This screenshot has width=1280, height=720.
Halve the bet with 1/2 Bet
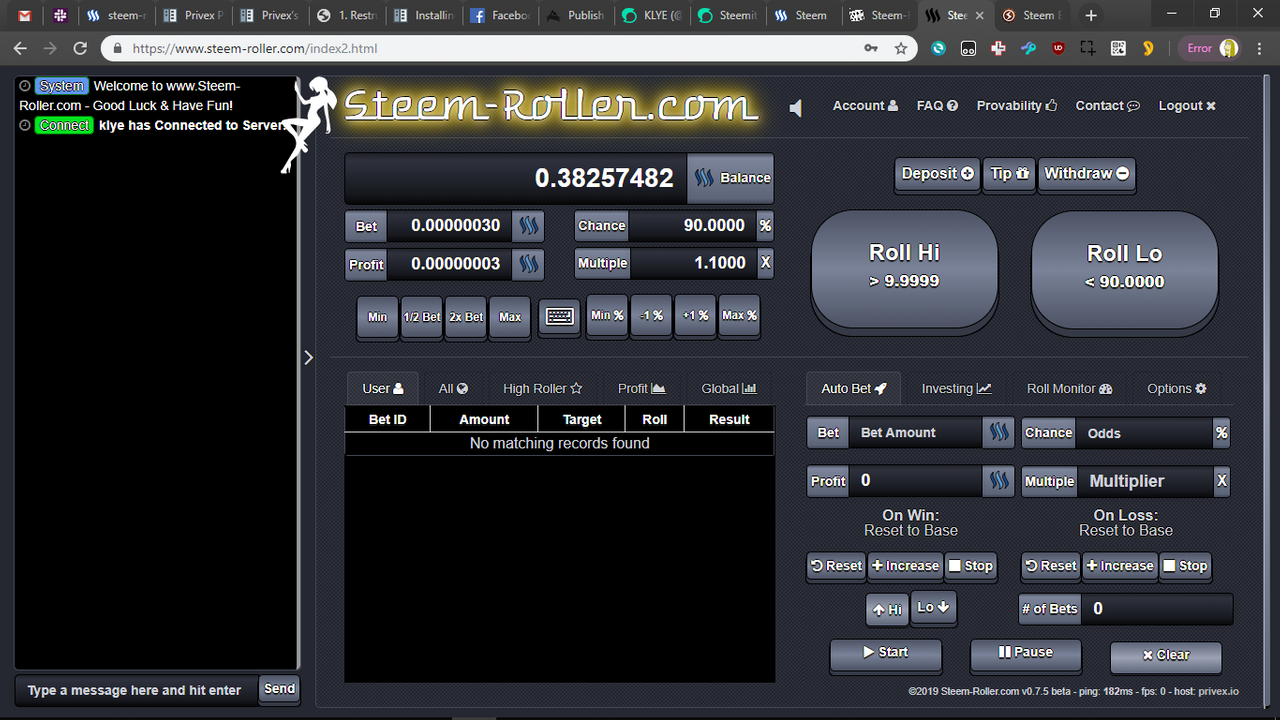coord(422,317)
